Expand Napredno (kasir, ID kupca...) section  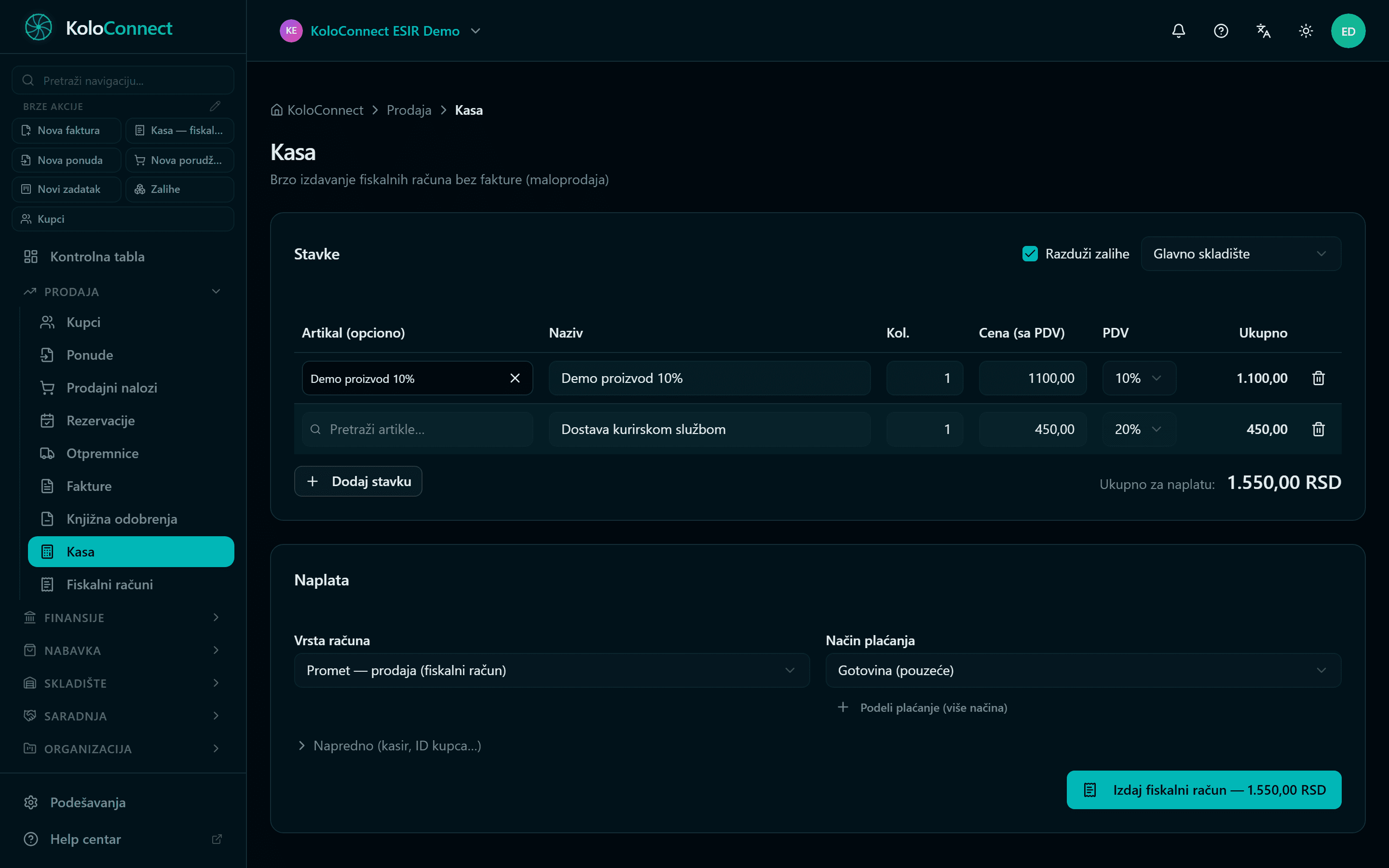389,746
